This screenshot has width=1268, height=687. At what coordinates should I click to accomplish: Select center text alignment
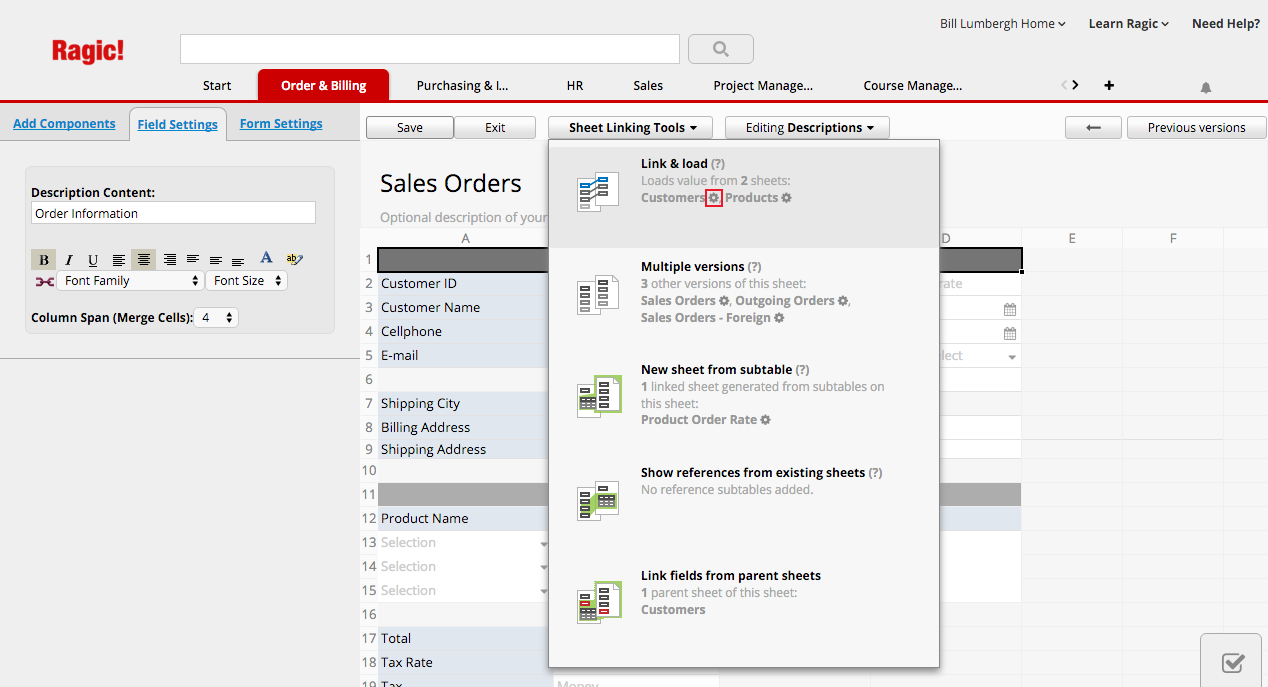point(144,260)
